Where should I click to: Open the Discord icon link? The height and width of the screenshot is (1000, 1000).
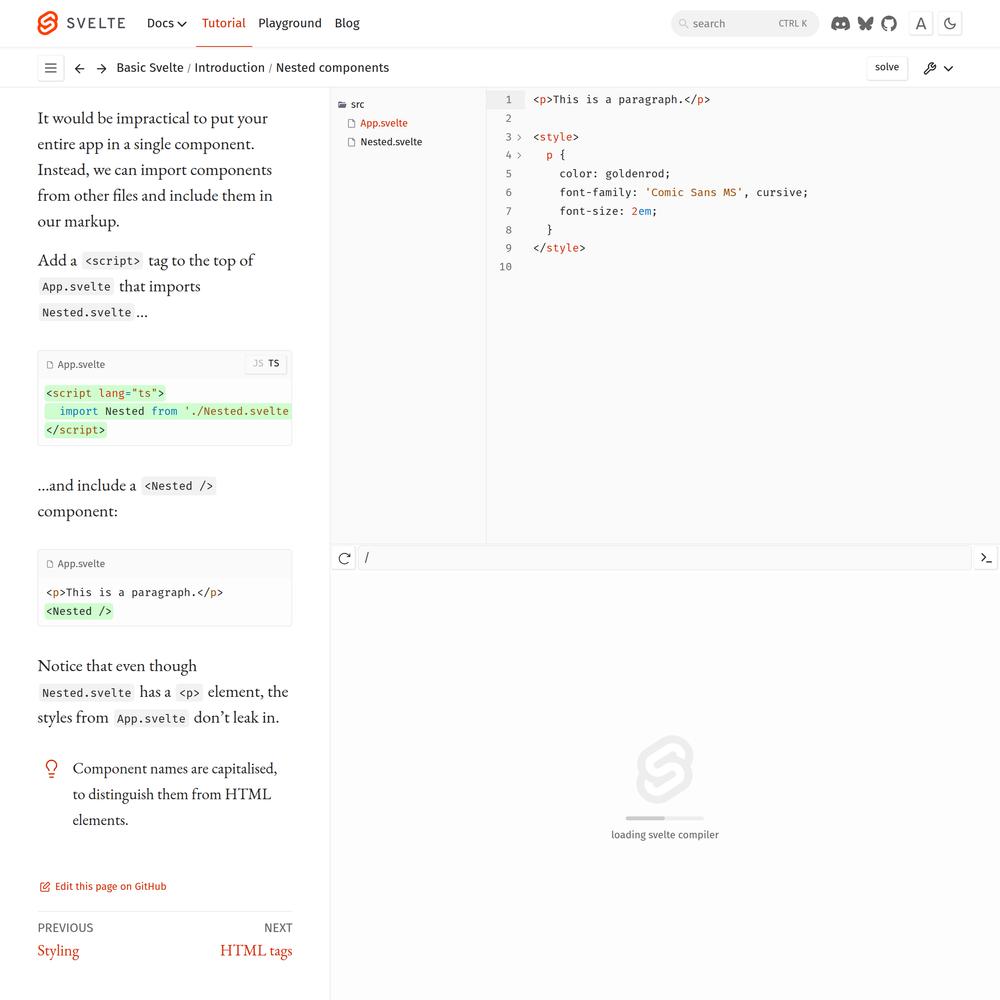click(x=840, y=24)
